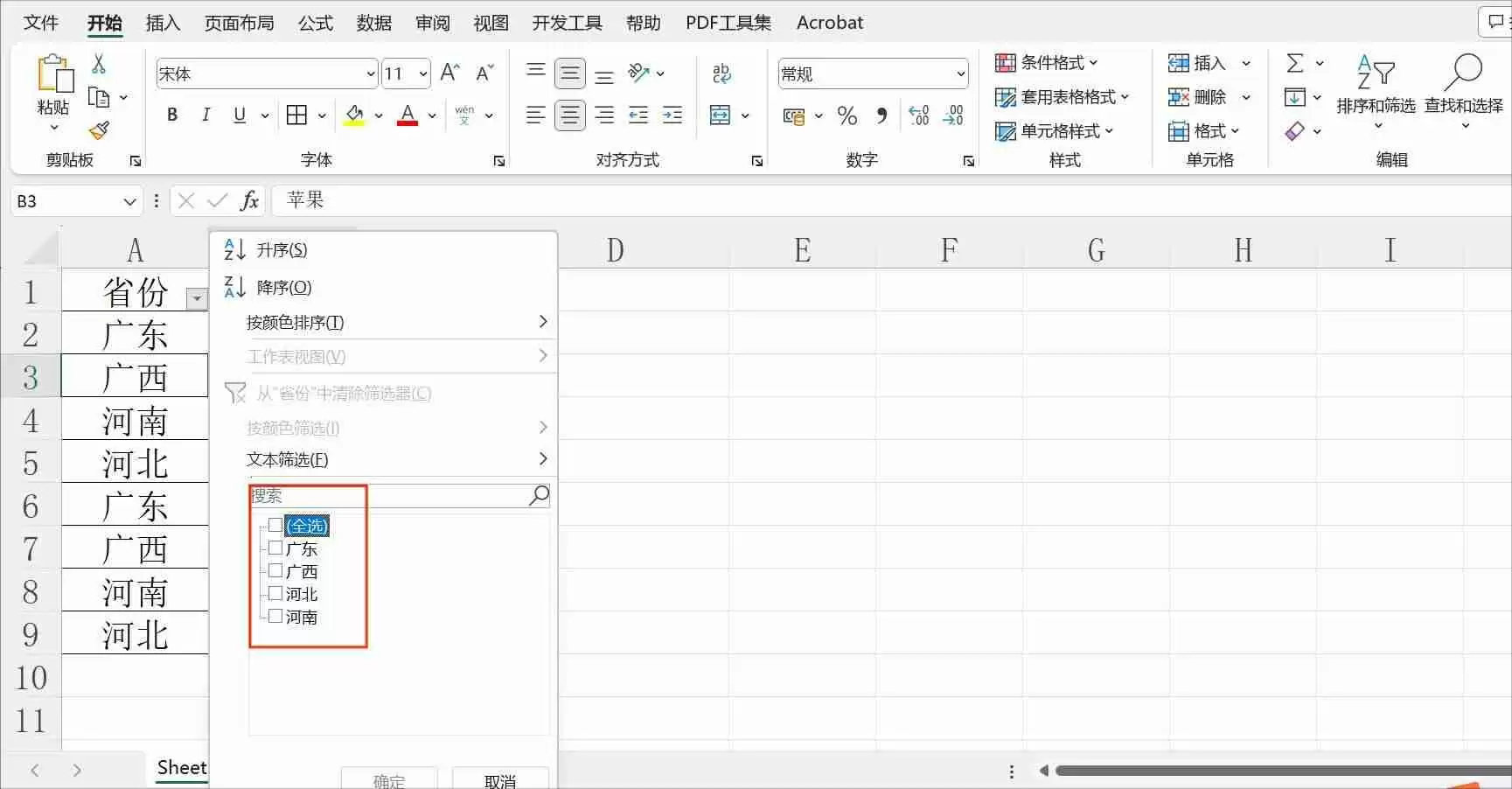Click the AutoSum Σ icon

1297,62
